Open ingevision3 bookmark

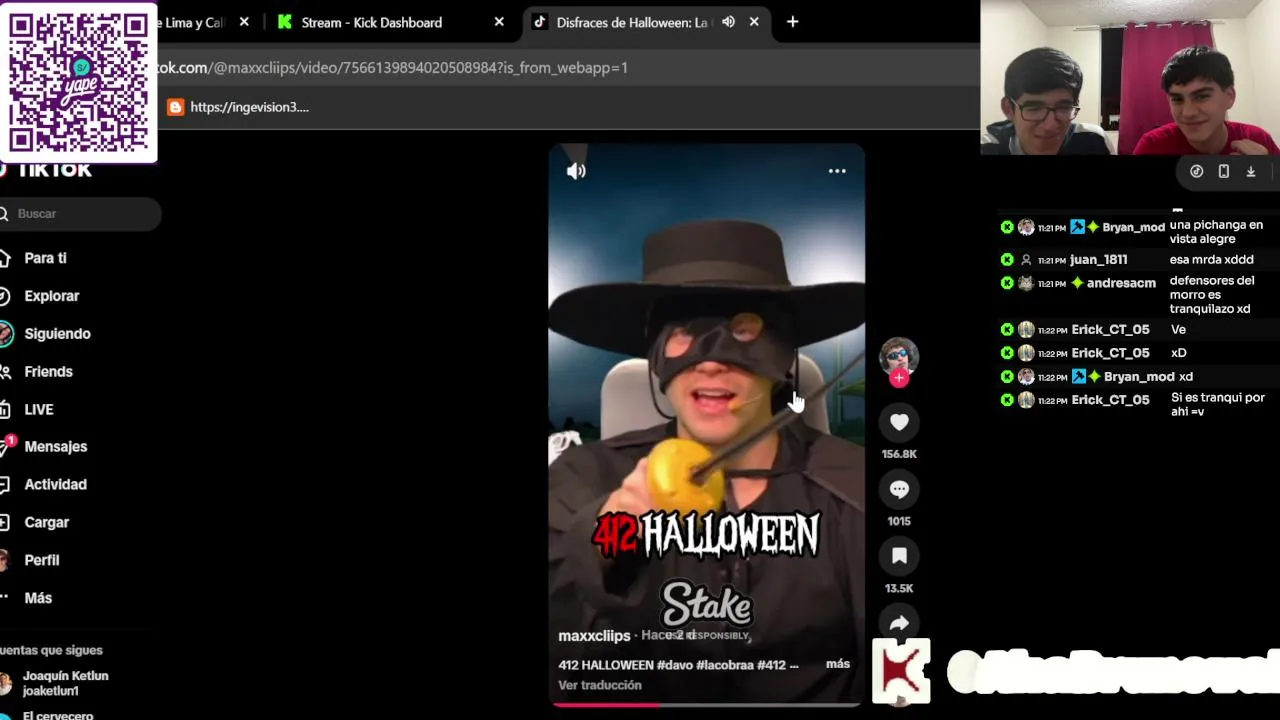click(x=238, y=107)
